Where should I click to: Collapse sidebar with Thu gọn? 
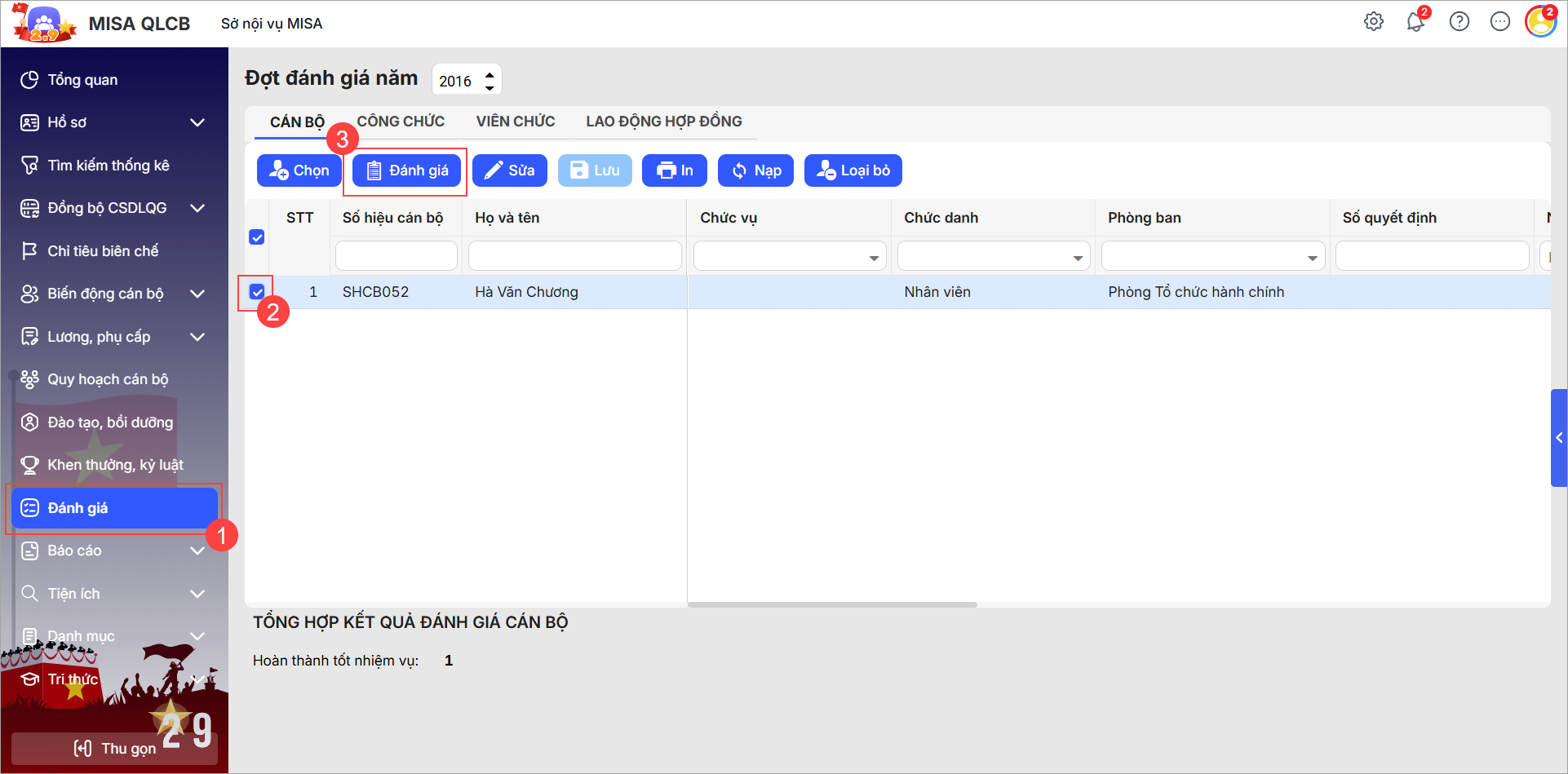[x=114, y=748]
